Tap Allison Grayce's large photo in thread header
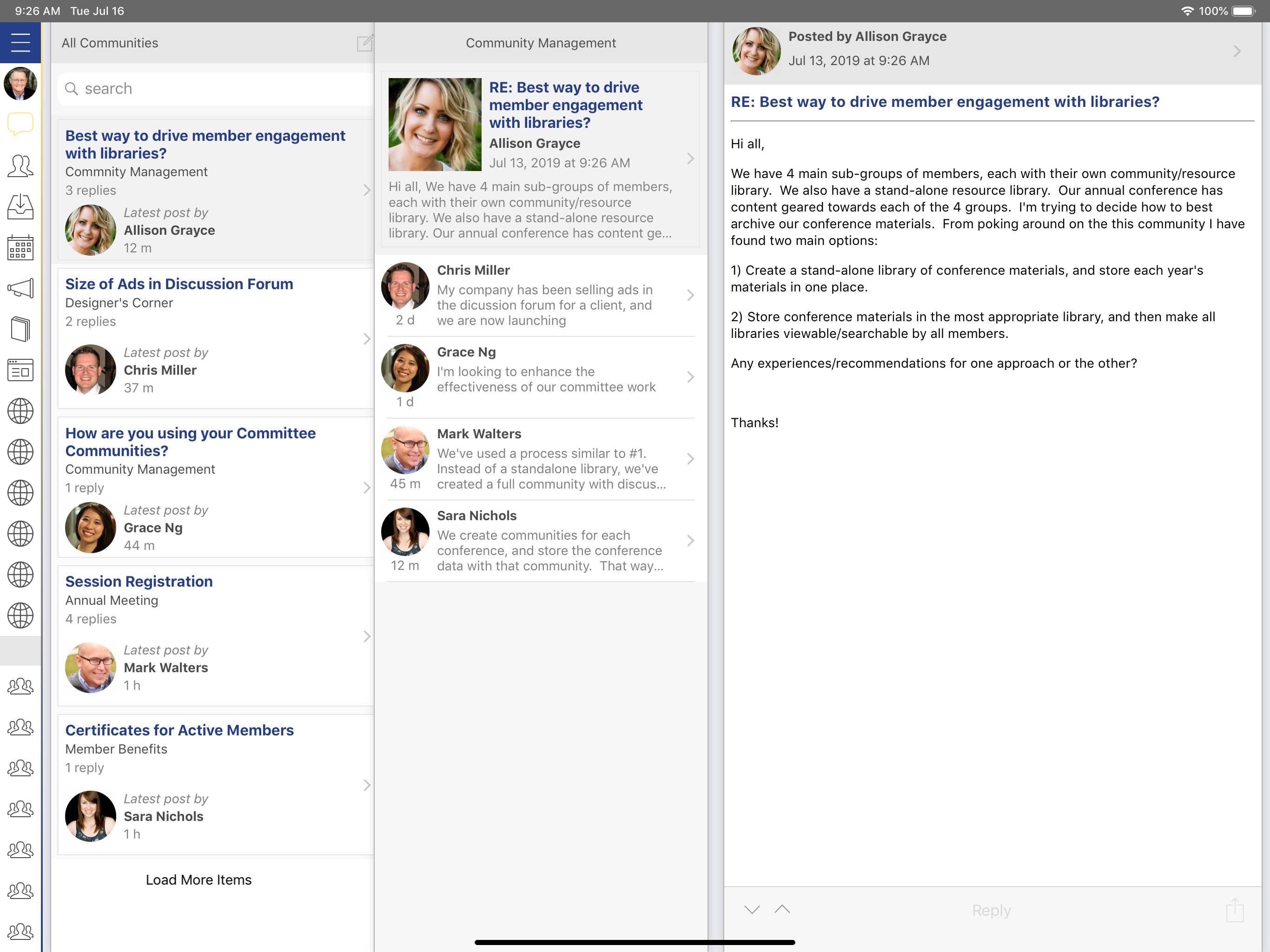 pos(435,125)
